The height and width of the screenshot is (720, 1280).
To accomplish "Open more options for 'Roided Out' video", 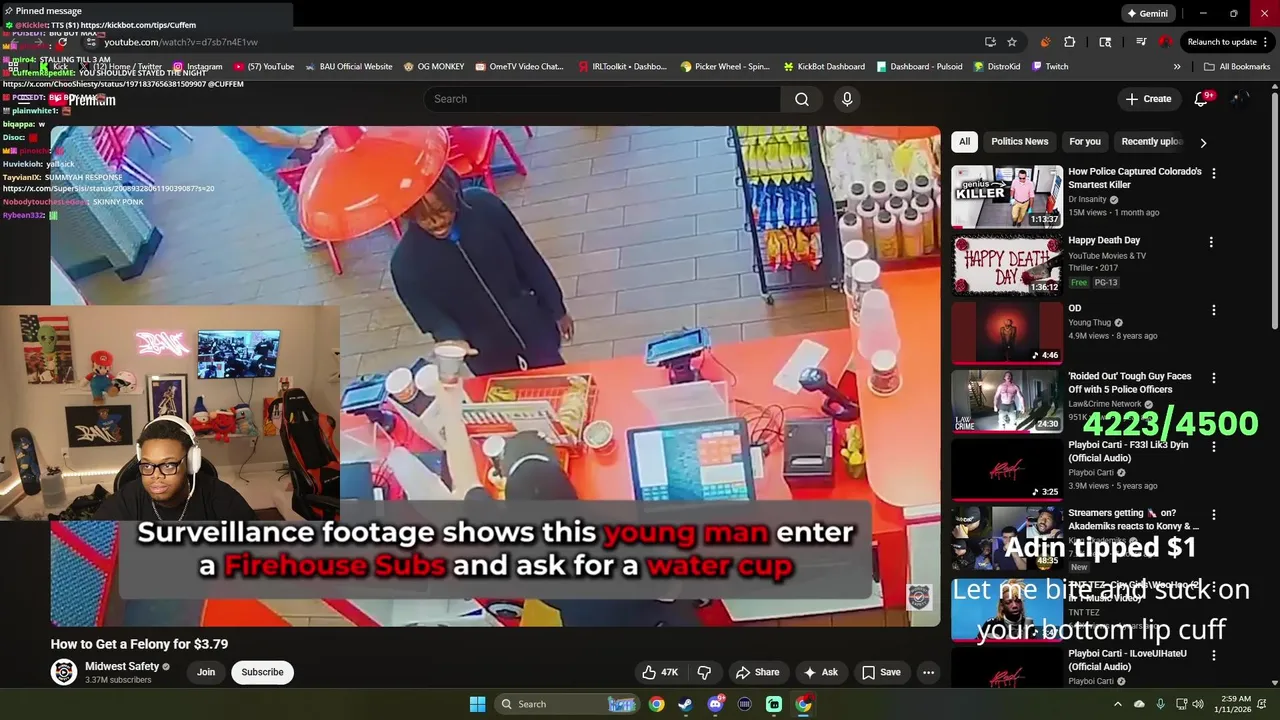I will 1213,378.
